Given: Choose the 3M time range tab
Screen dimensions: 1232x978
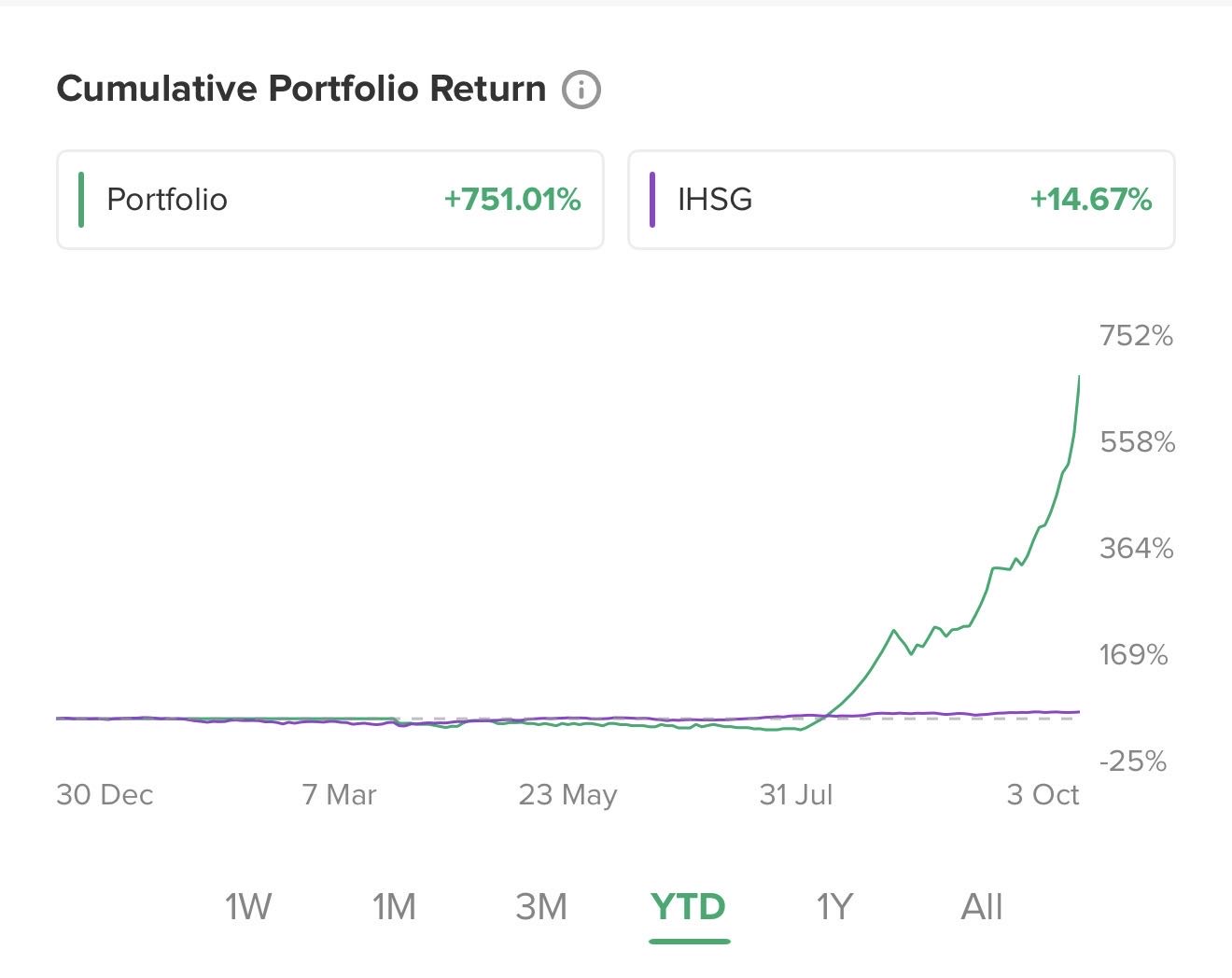Looking at the screenshot, I should (541, 906).
